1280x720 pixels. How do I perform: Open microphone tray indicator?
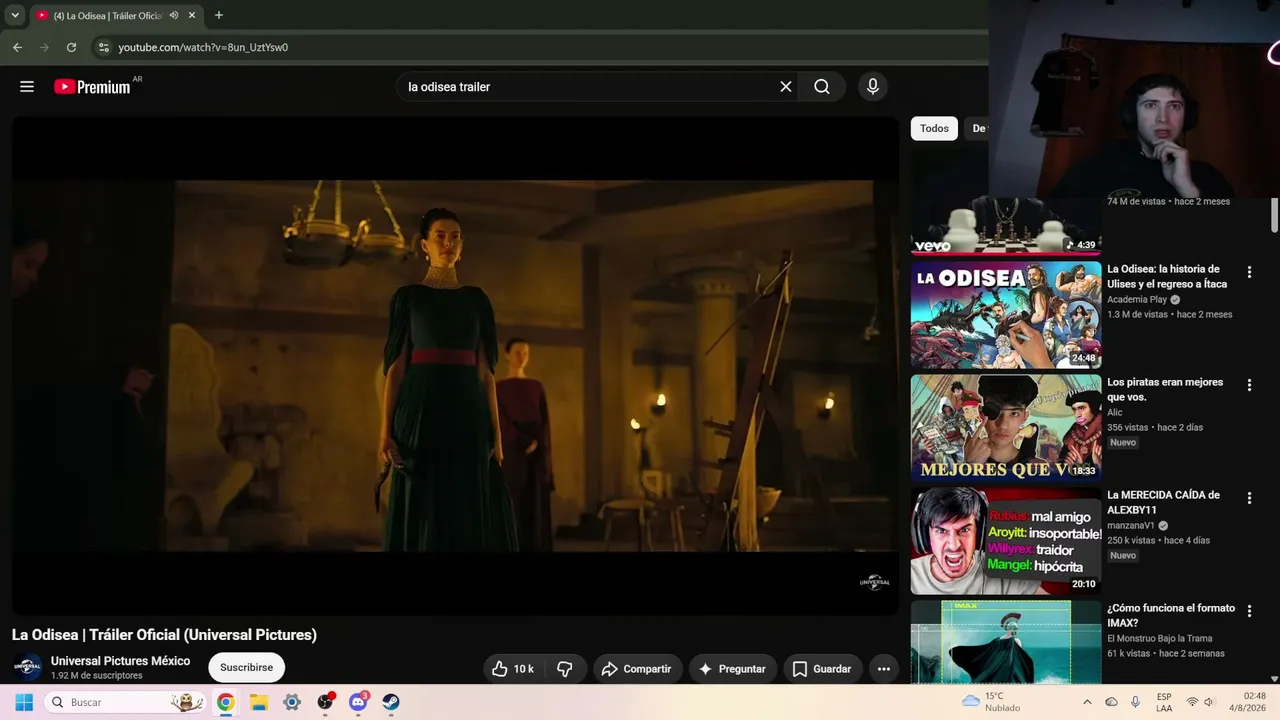1135,702
